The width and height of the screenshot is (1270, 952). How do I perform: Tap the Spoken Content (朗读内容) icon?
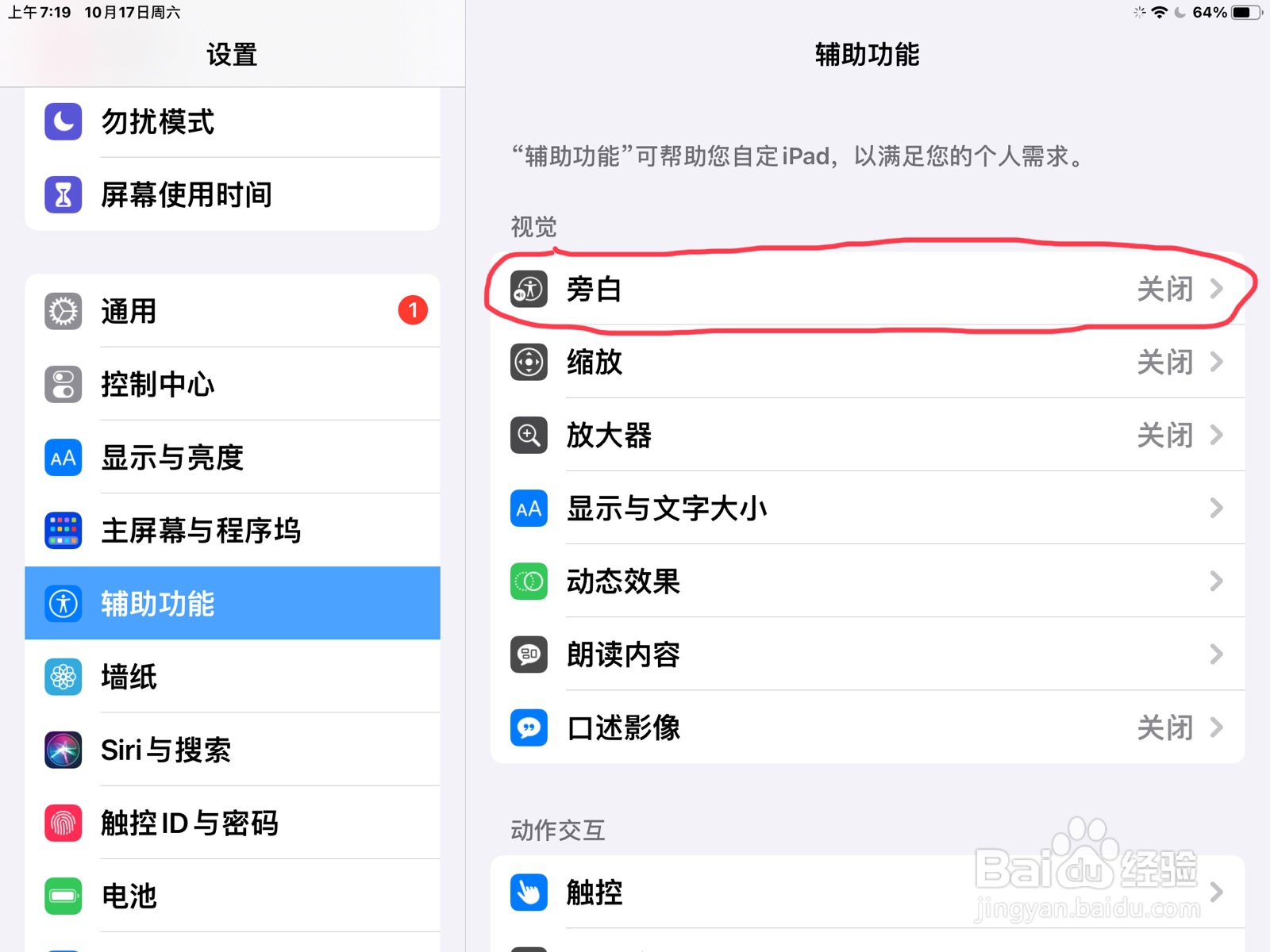tap(529, 654)
